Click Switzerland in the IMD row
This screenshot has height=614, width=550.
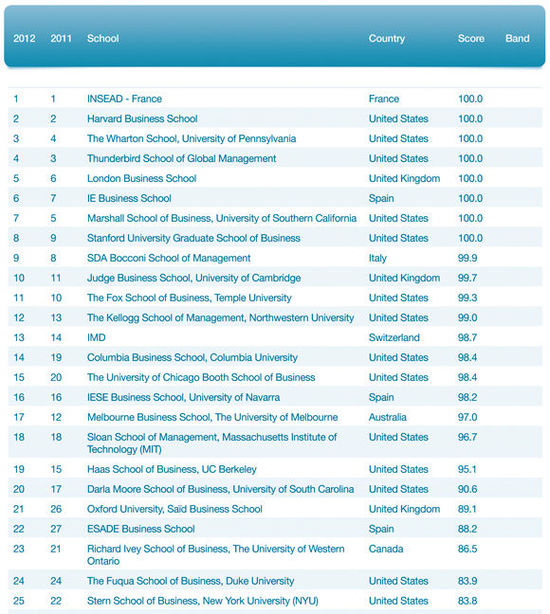pyautogui.click(x=394, y=338)
